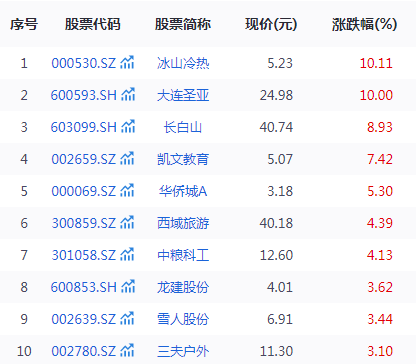View chart icon next to 301058.SZ

pos(127,254)
